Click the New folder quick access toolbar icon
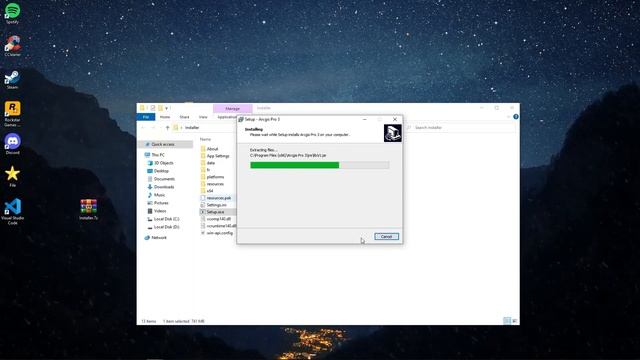Screen dimensions: 640x360 (160, 108)
